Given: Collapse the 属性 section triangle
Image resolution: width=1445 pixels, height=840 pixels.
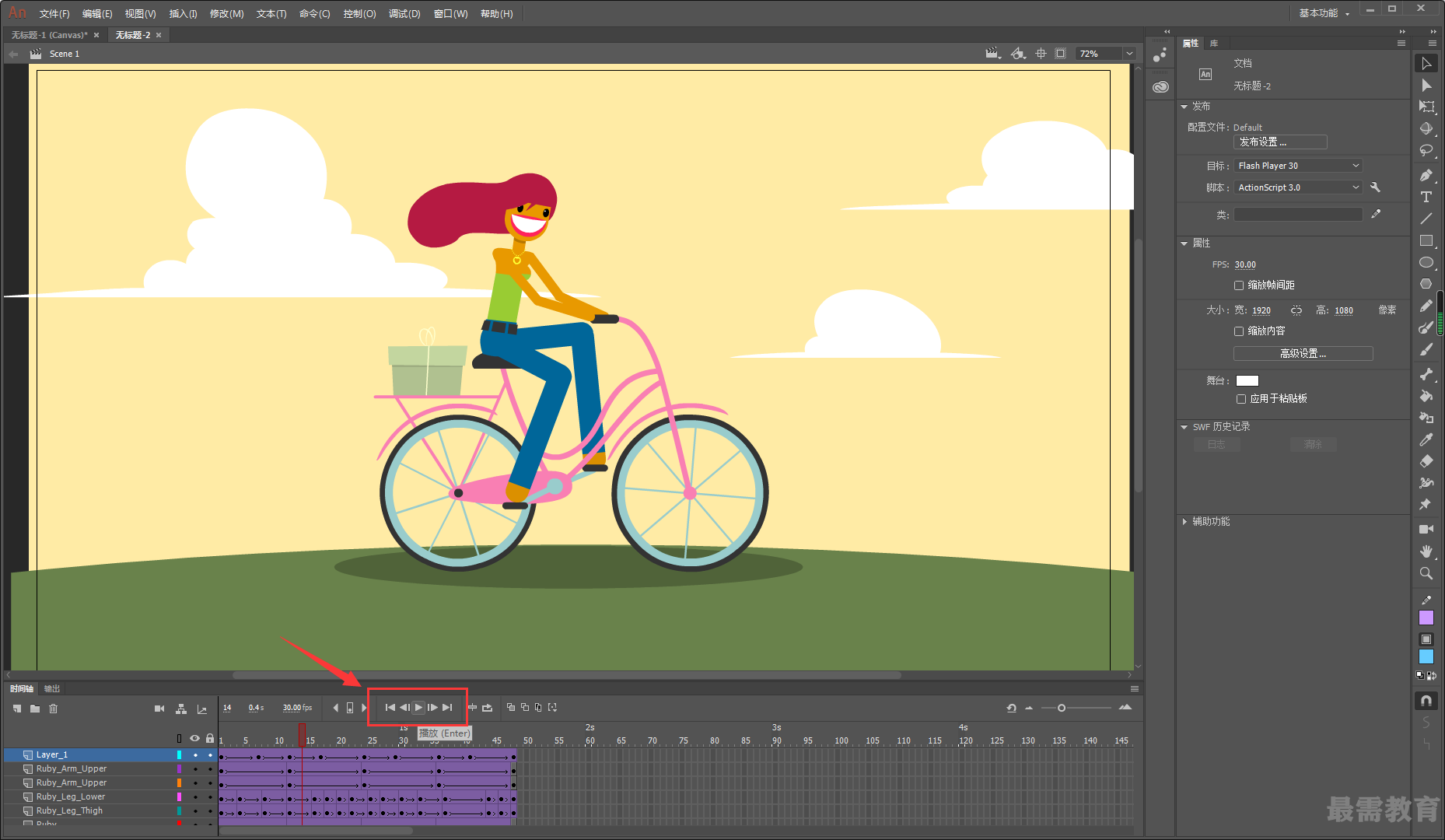Looking at the screenshot, I should tap(1184, 243).
